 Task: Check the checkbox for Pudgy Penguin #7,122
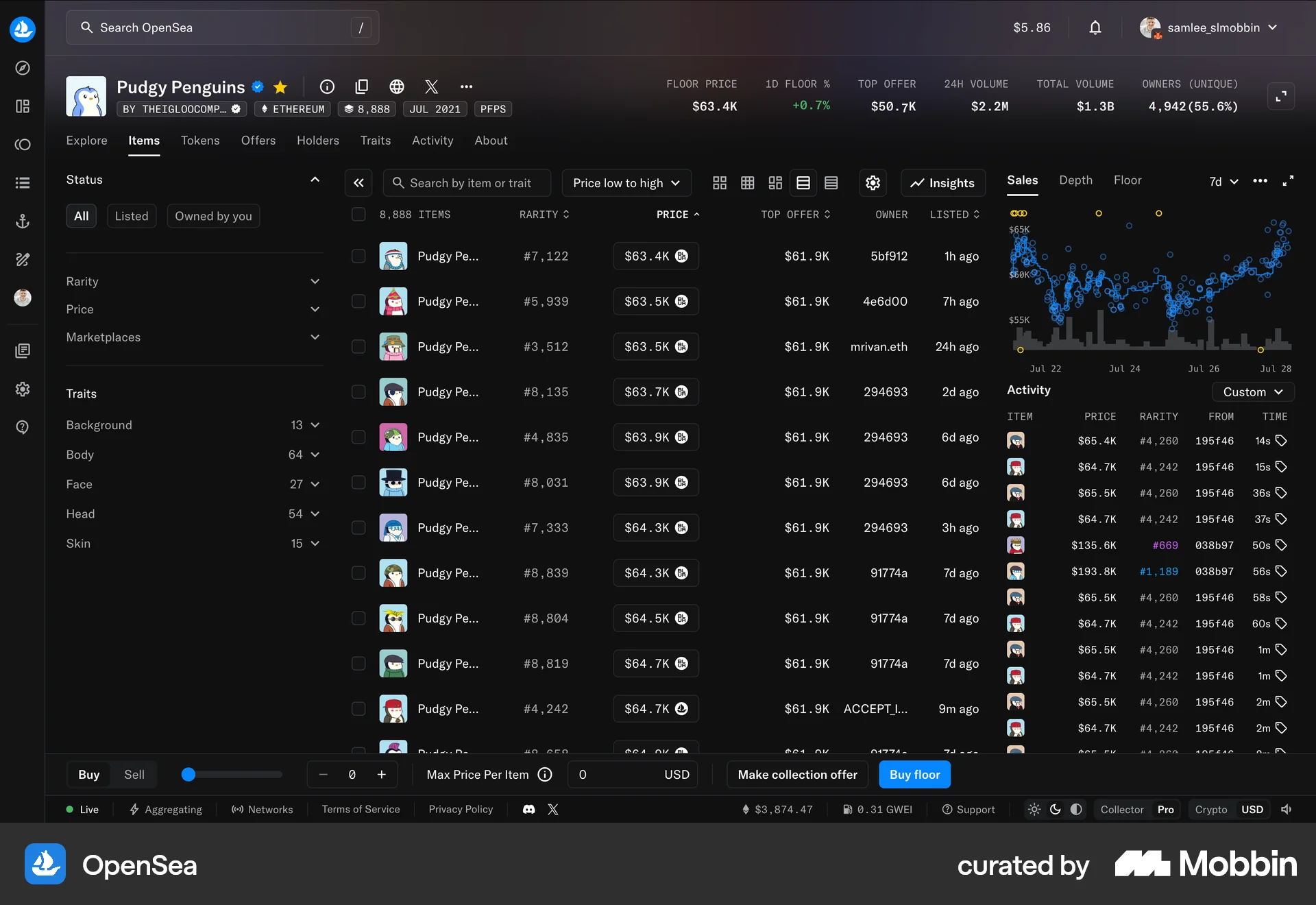pos(358,256)
